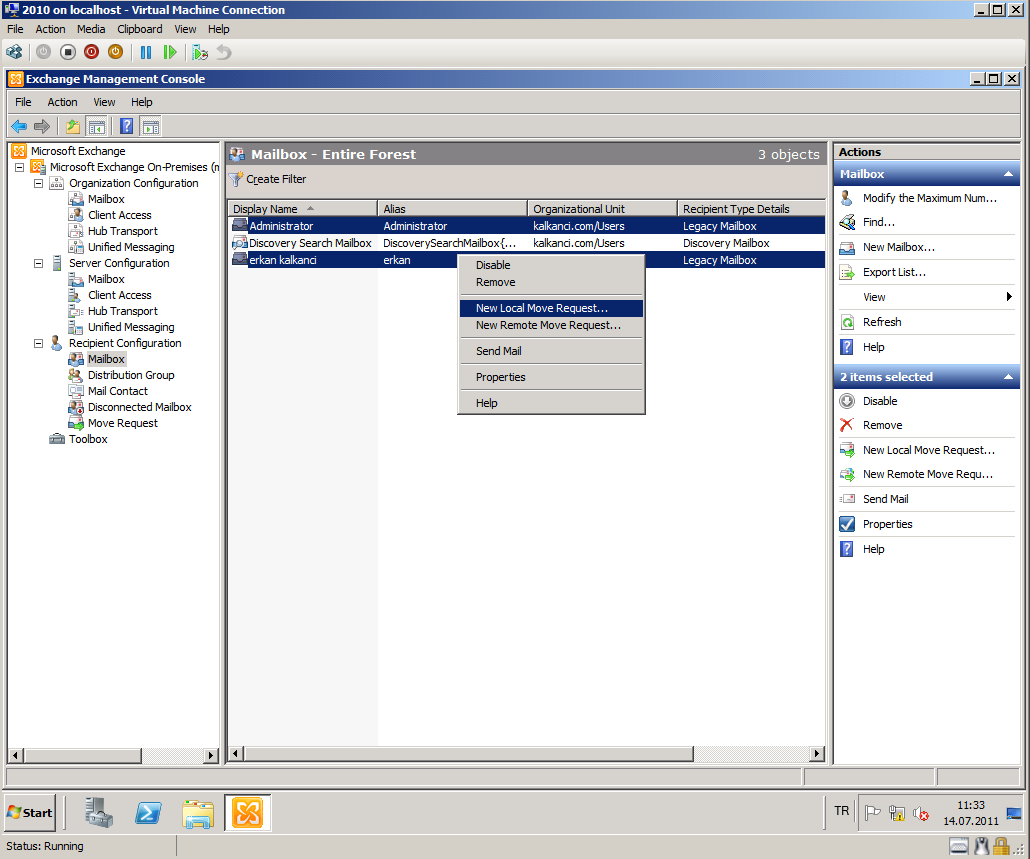Collapse Organization Configuration tree node
Image resolution: width=1030 pixels, height=859 pixels.
point(39,183)
